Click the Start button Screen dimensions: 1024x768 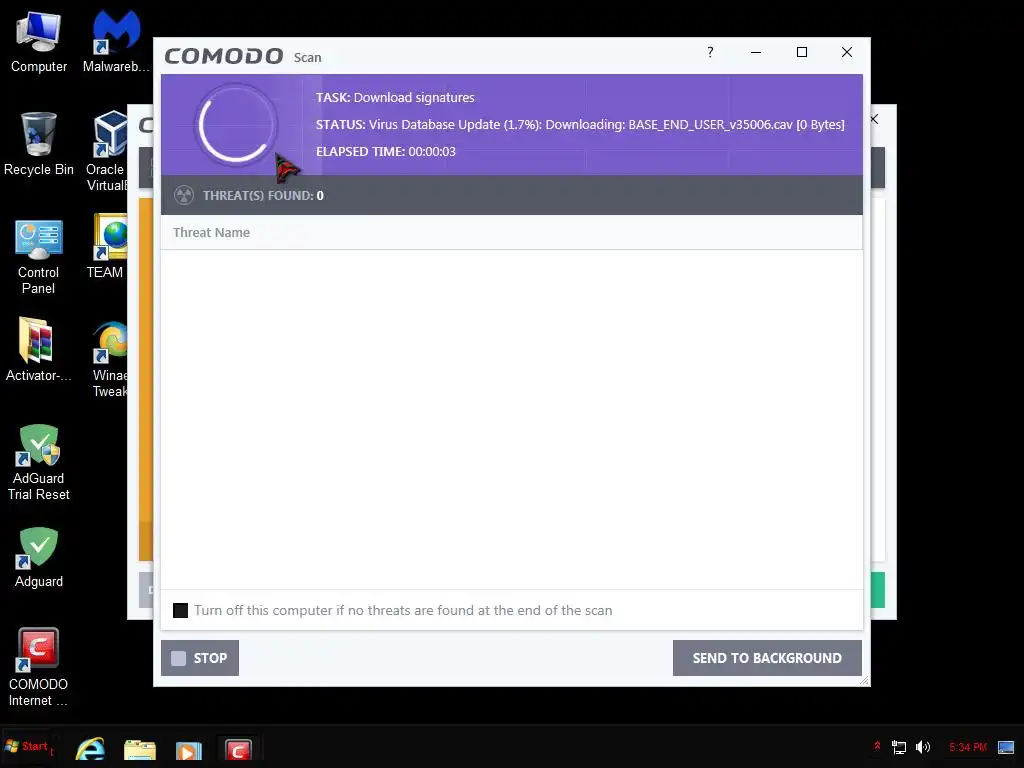27,746
